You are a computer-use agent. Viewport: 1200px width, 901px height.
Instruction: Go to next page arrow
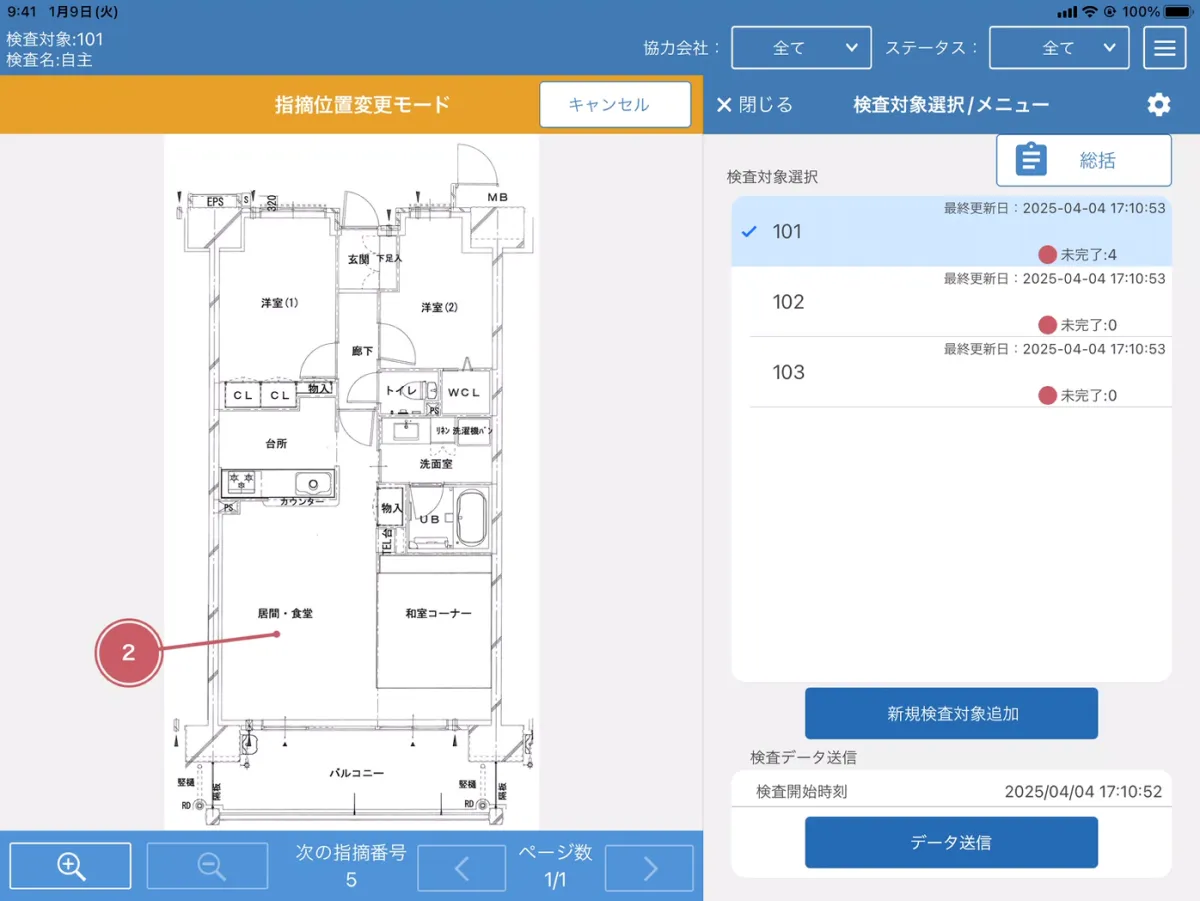pos(649,868)
